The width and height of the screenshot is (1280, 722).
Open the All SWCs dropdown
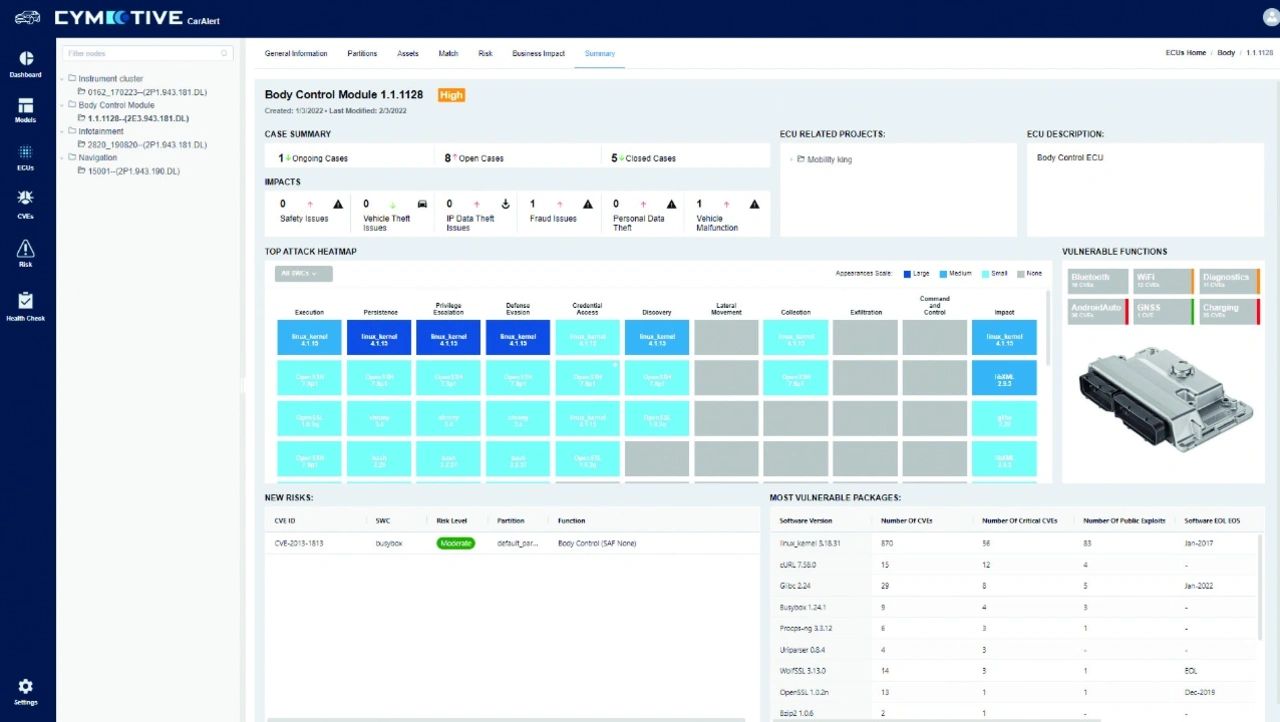click(303, 273)
